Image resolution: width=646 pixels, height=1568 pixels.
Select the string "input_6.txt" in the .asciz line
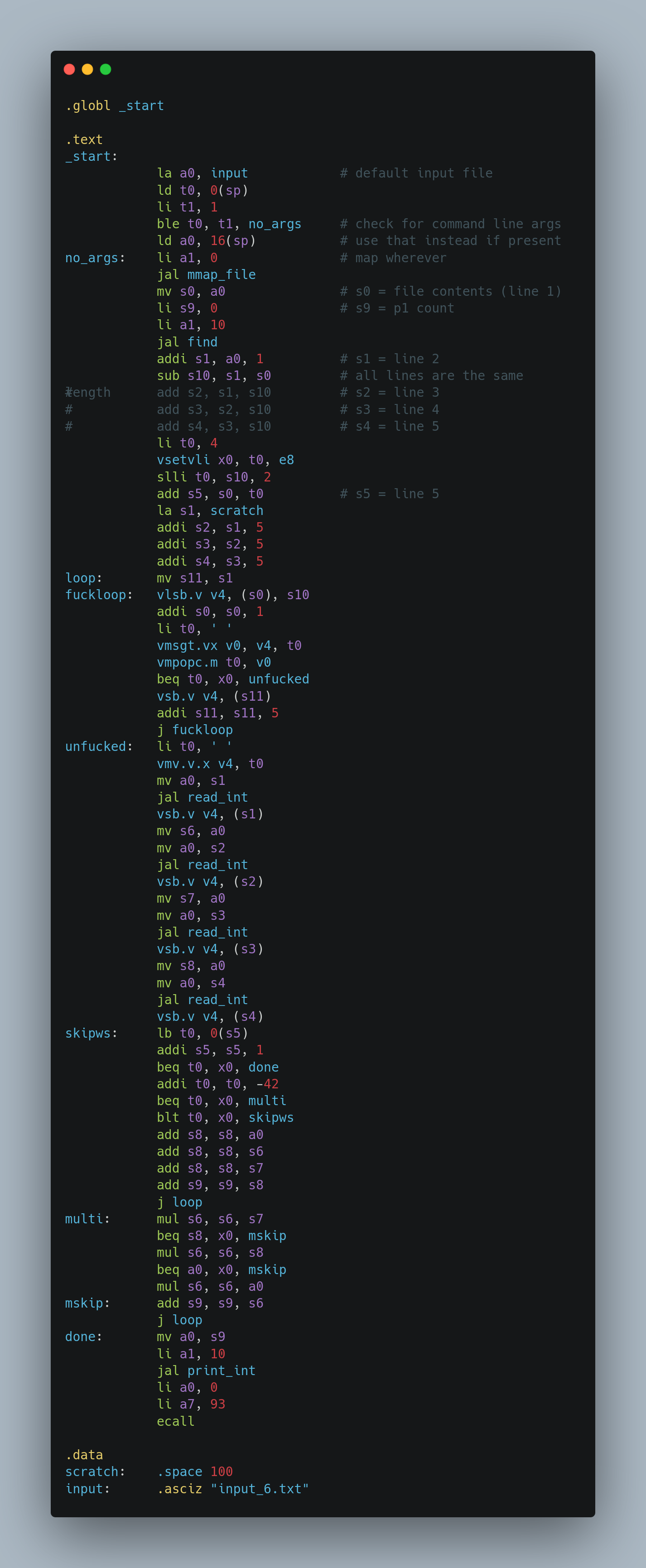coord(260,1488)
